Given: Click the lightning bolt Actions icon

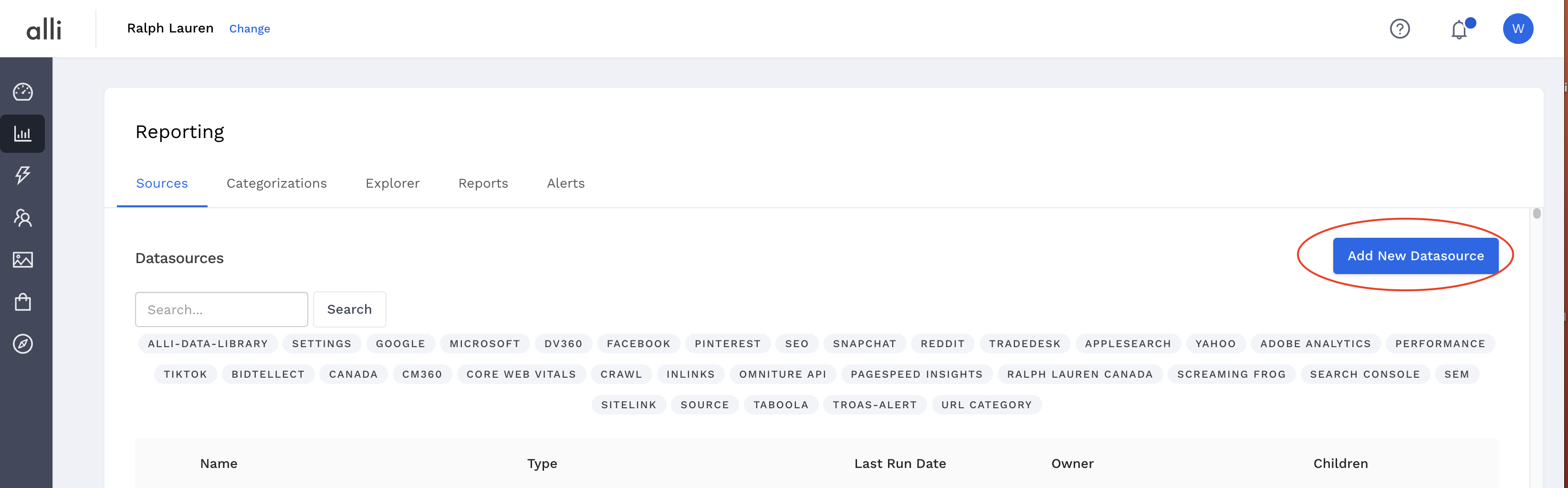Looking at the screenshot, I should pyautogui.click(x=22, y=175).
